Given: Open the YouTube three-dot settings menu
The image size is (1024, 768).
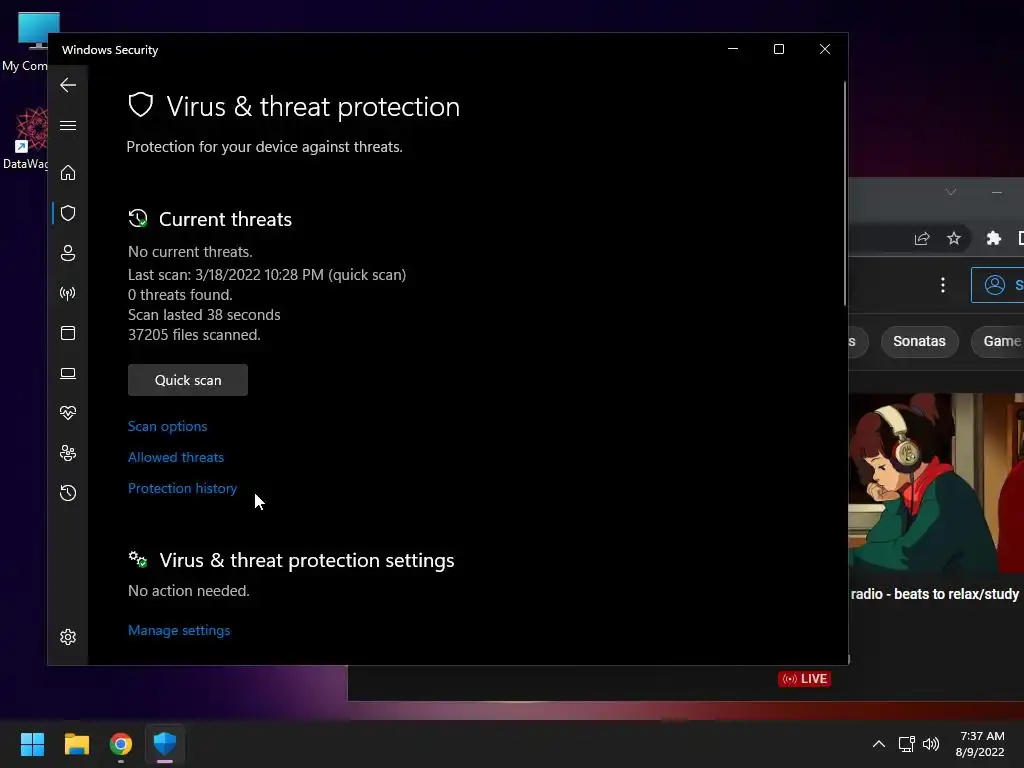Looking at the screenshot, I should tap(942, 285).
